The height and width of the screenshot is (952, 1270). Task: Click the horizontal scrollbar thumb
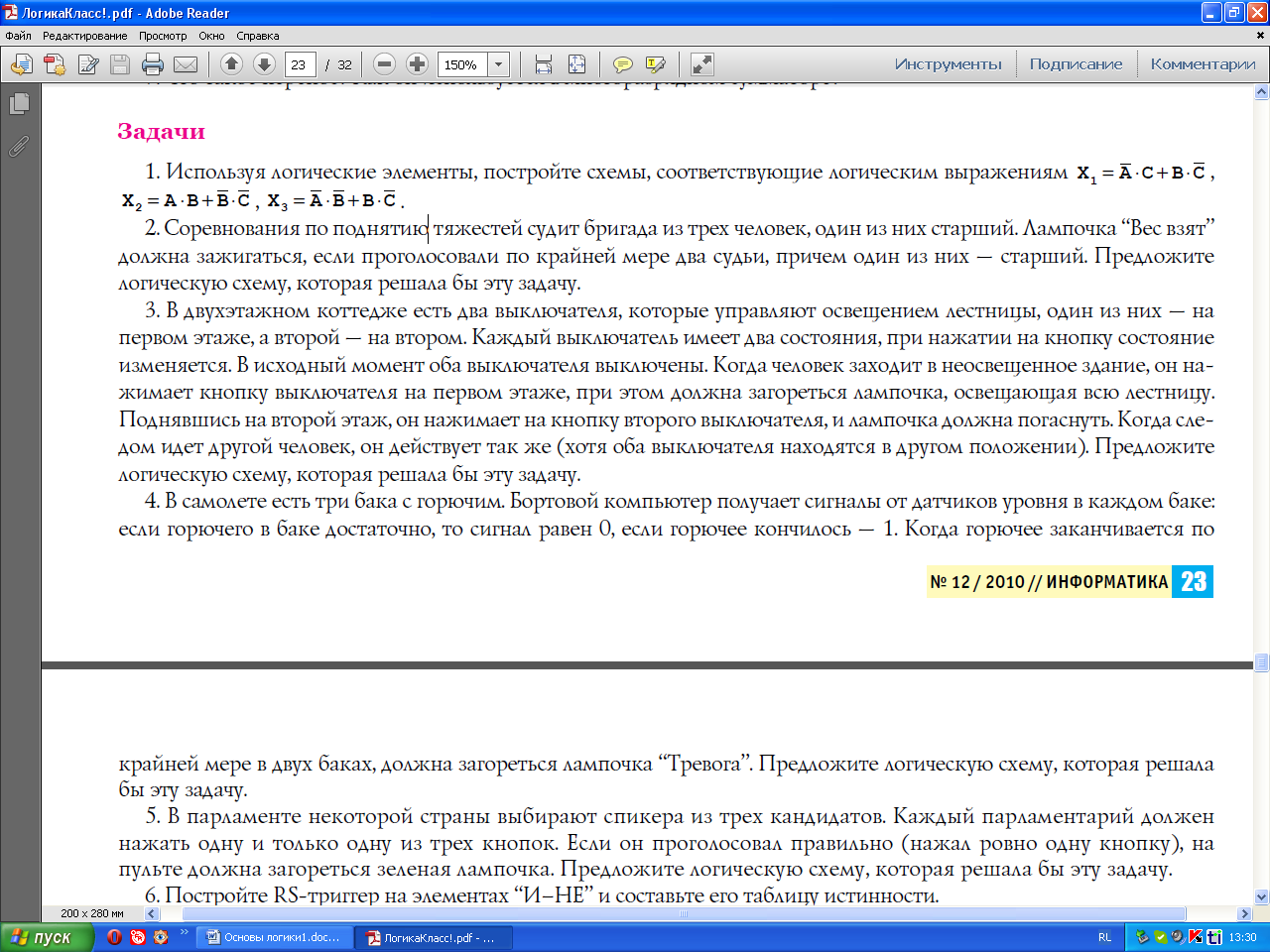[x=684, y=914]
